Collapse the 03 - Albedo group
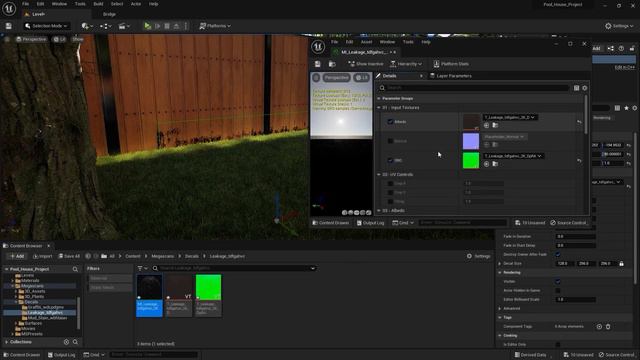The image size is (640, 360). [x=379, y=211]
